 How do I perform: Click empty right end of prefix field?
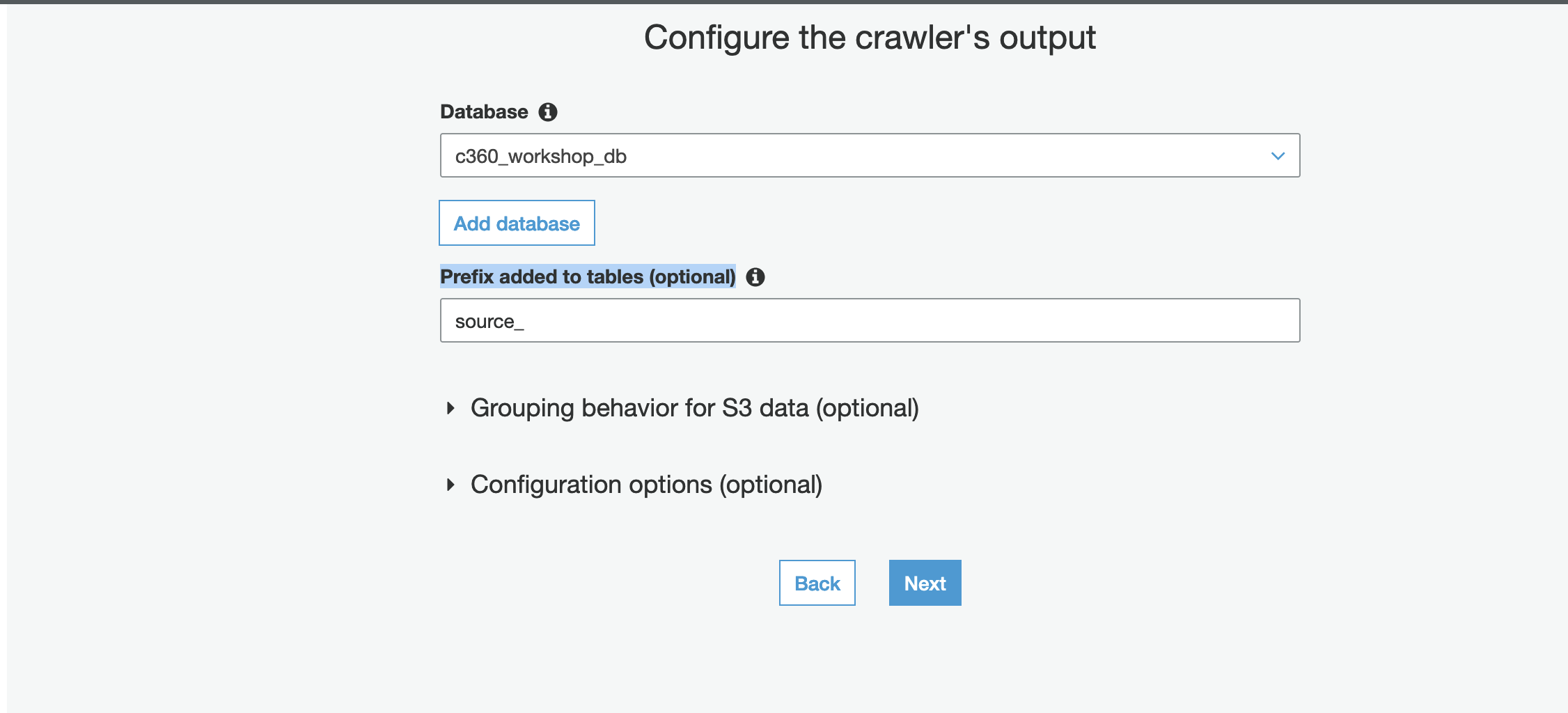[x=1239, y=320]
